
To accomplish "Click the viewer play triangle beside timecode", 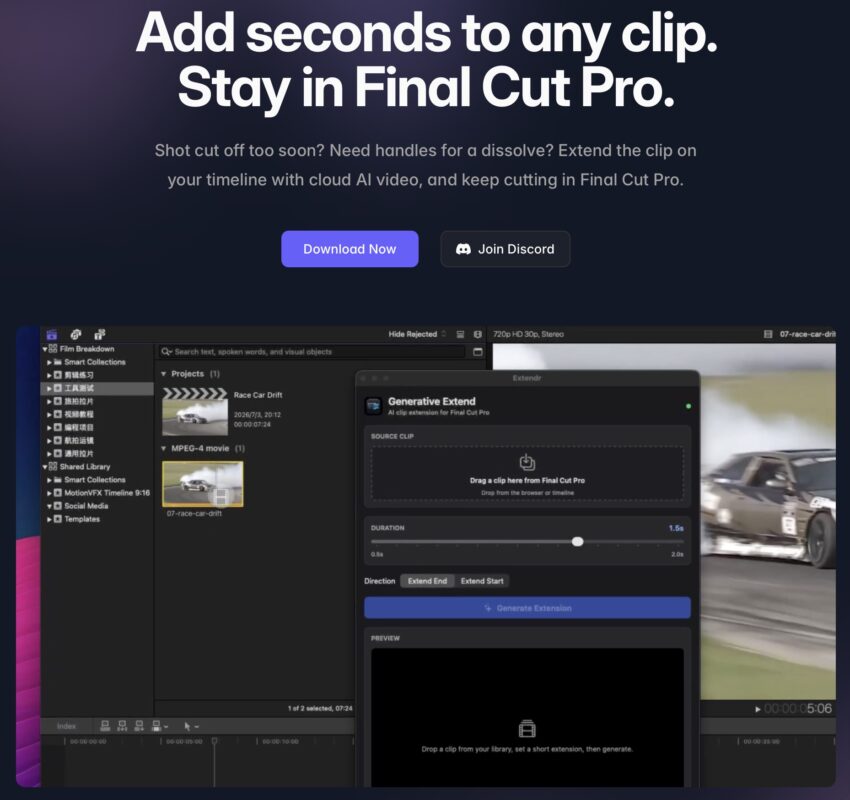I will [x=757, y=709].
